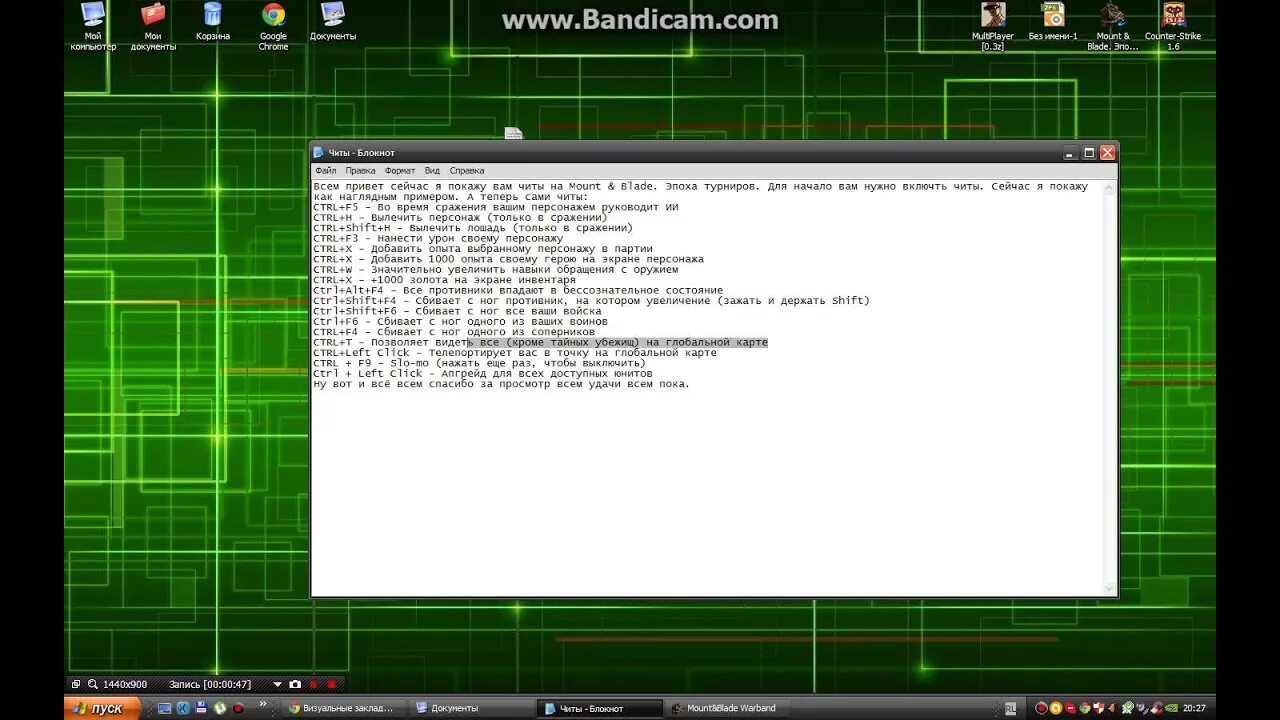Switch to Mount&Blade Warband taskbar button

pyautogui.click(x=727, y=708)
